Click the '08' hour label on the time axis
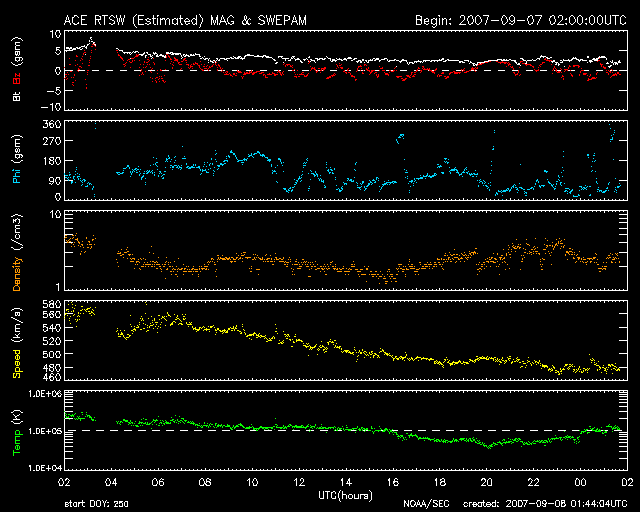 point(205,482)
